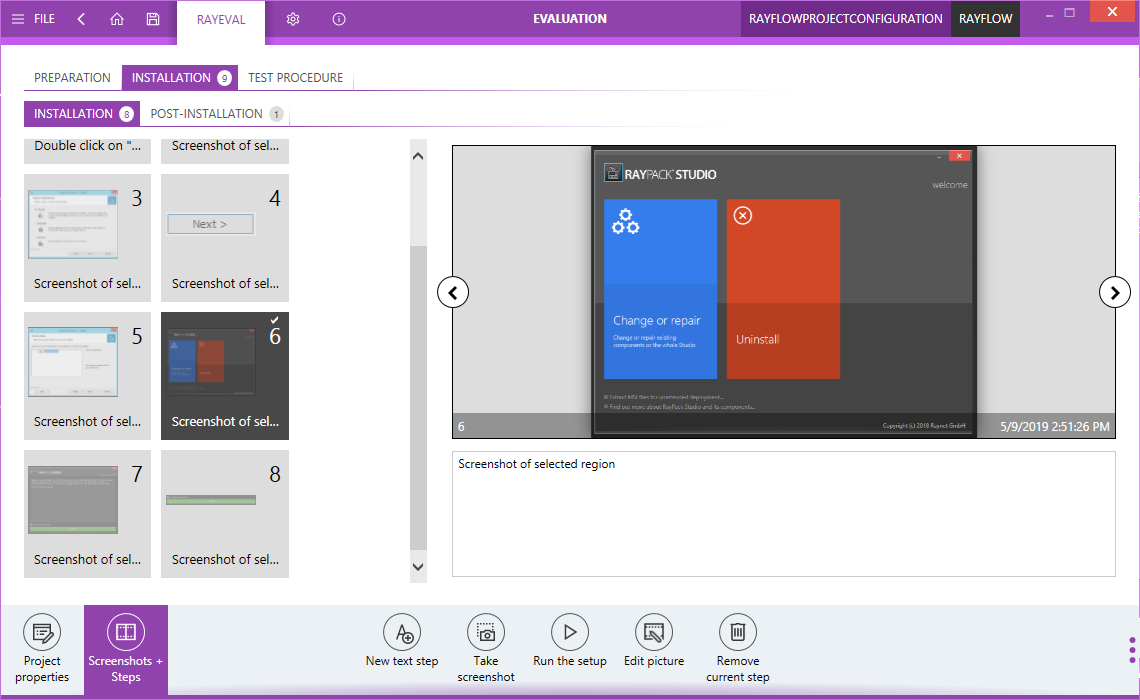
Task: Click Run the setup
Action: coord(570,641)
